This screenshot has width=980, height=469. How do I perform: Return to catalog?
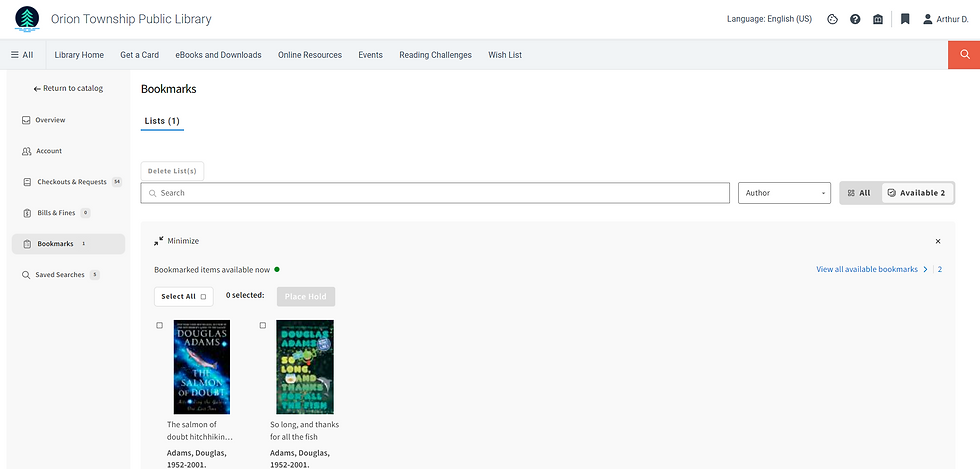click(x=68, y=89)
